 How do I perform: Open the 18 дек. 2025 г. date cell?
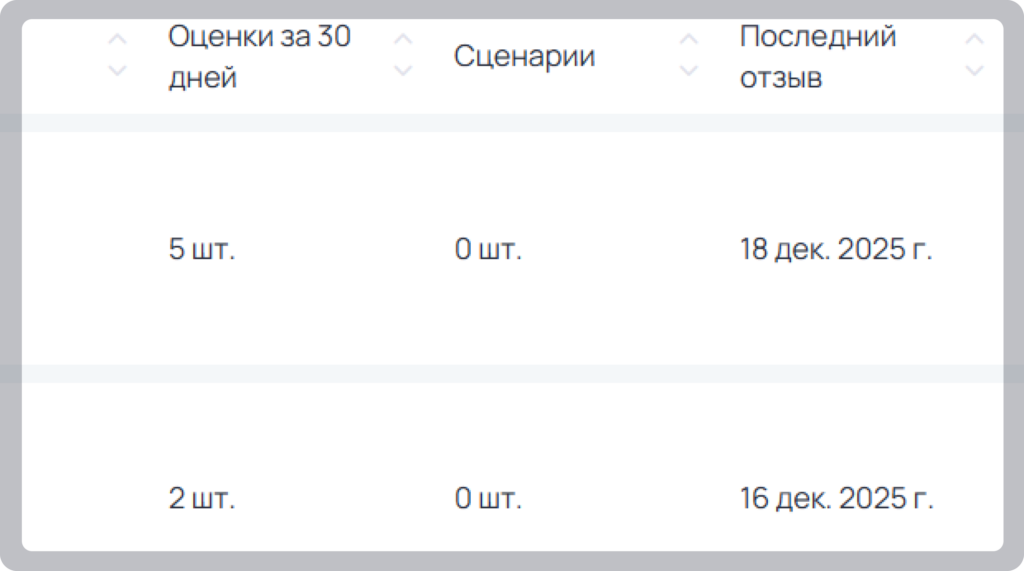836,249
